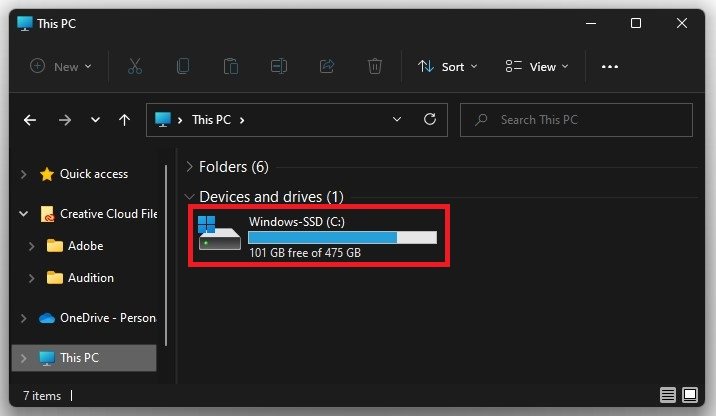This screenshot has width=716, height=416.
Task: Open the New item menu
Action: click(61, 66)
